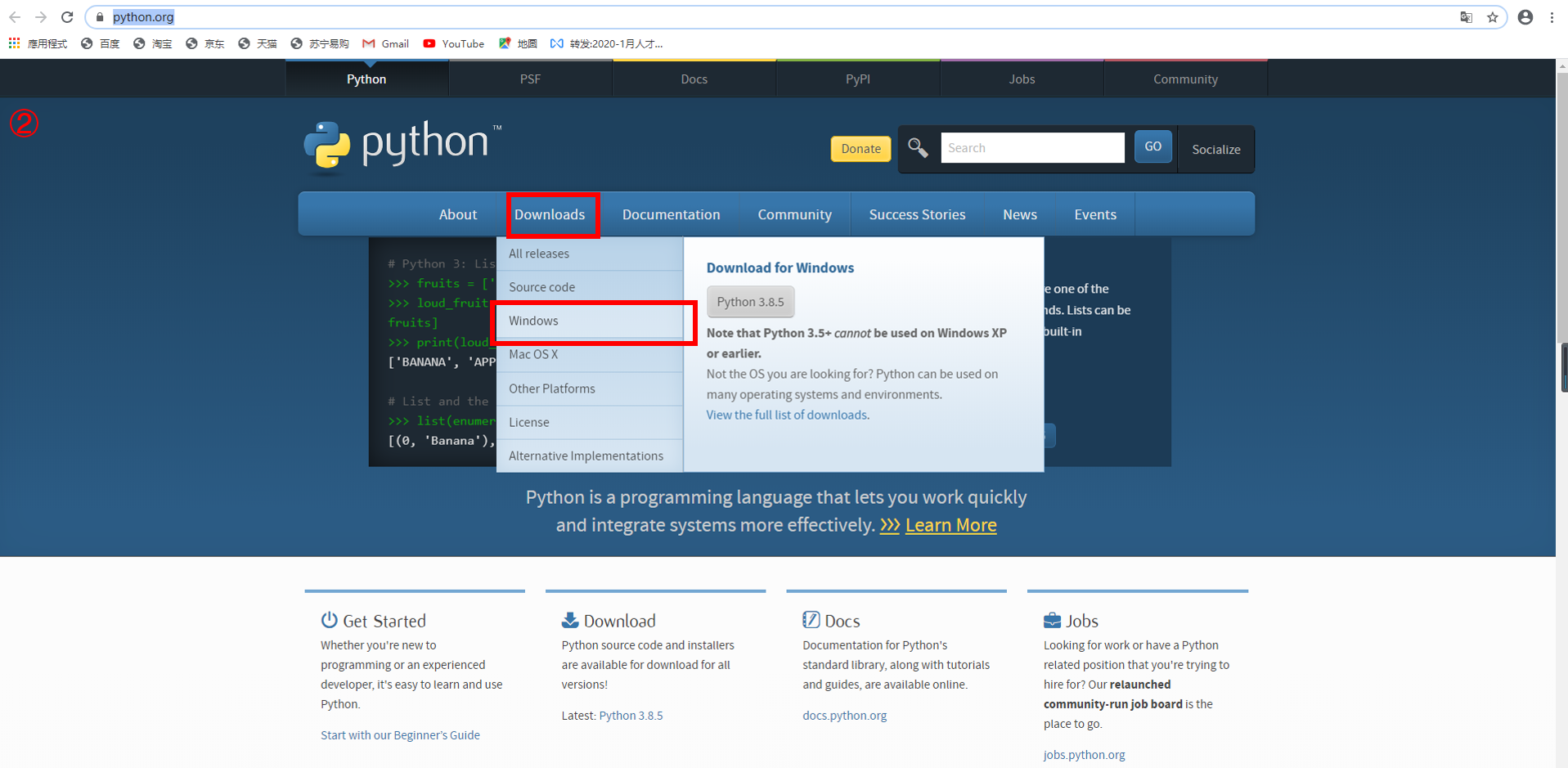Open the 转发:2020-1月 mail bookmark

click(x=607, y=43)
